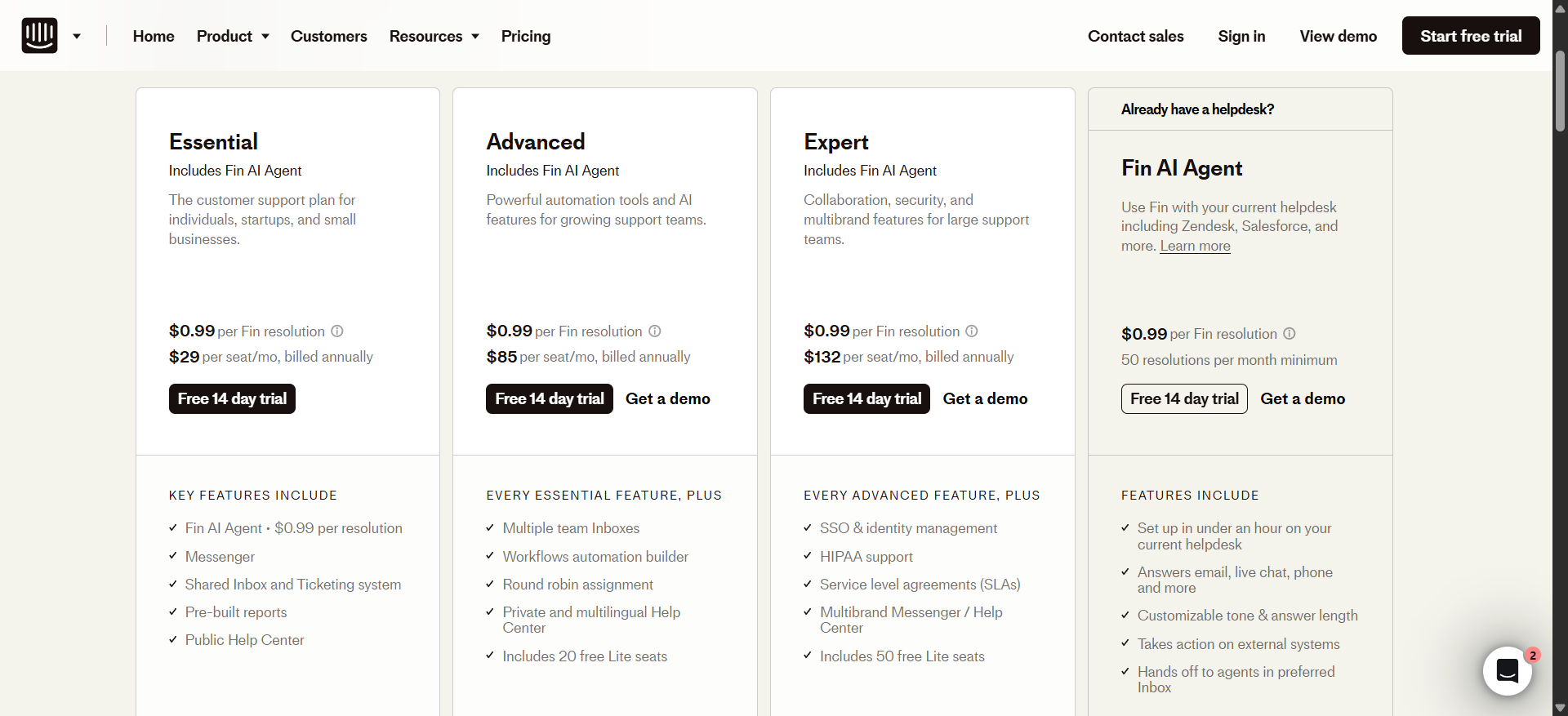Viewport: 1568px width, 716px height.
Task: Open the chevron dropdown beside the Intercom logo
Action: (x=78, y=36)
